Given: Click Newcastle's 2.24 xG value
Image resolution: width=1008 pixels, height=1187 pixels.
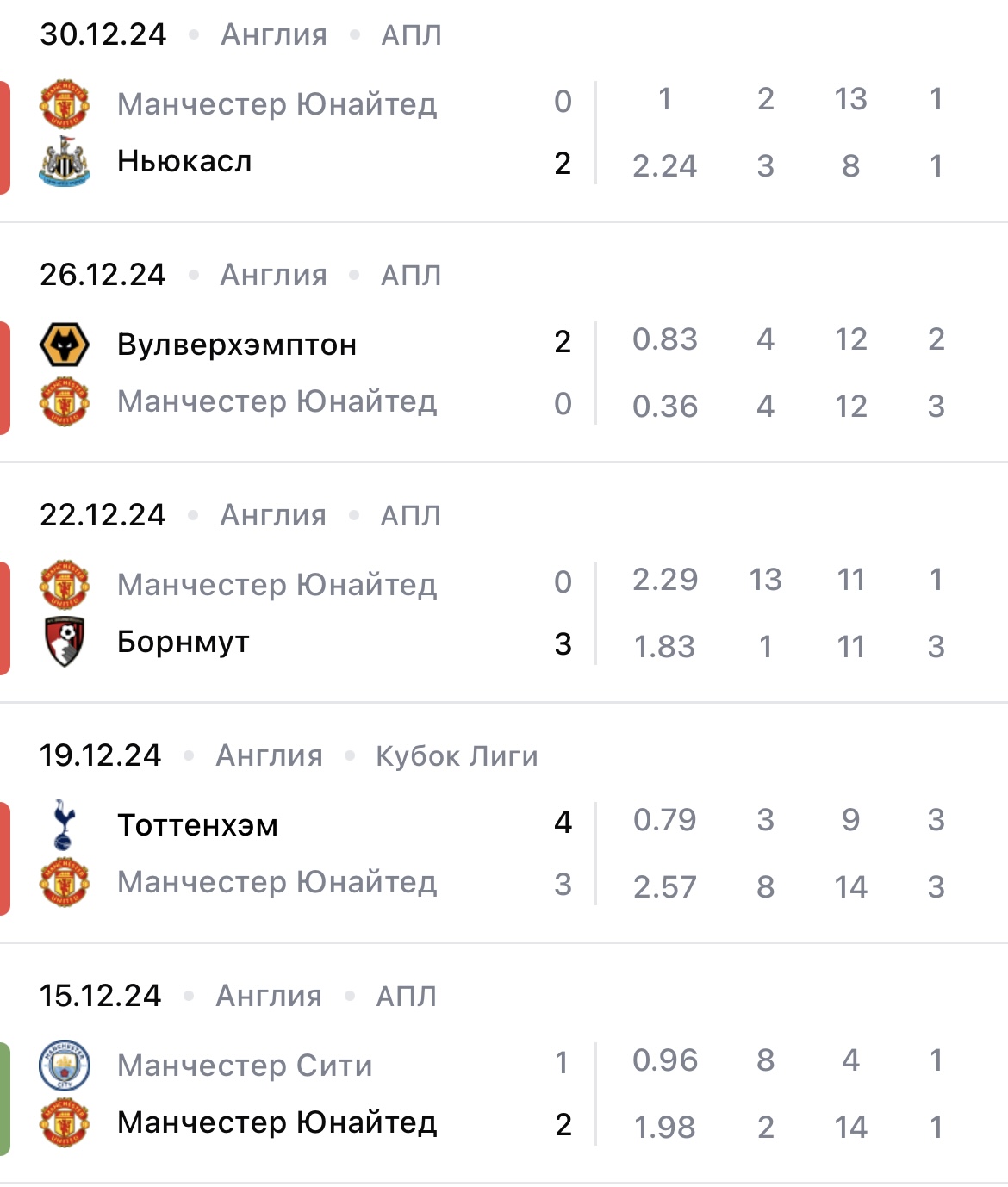Looking at the screenshot, I should click(x=664, y=166).
